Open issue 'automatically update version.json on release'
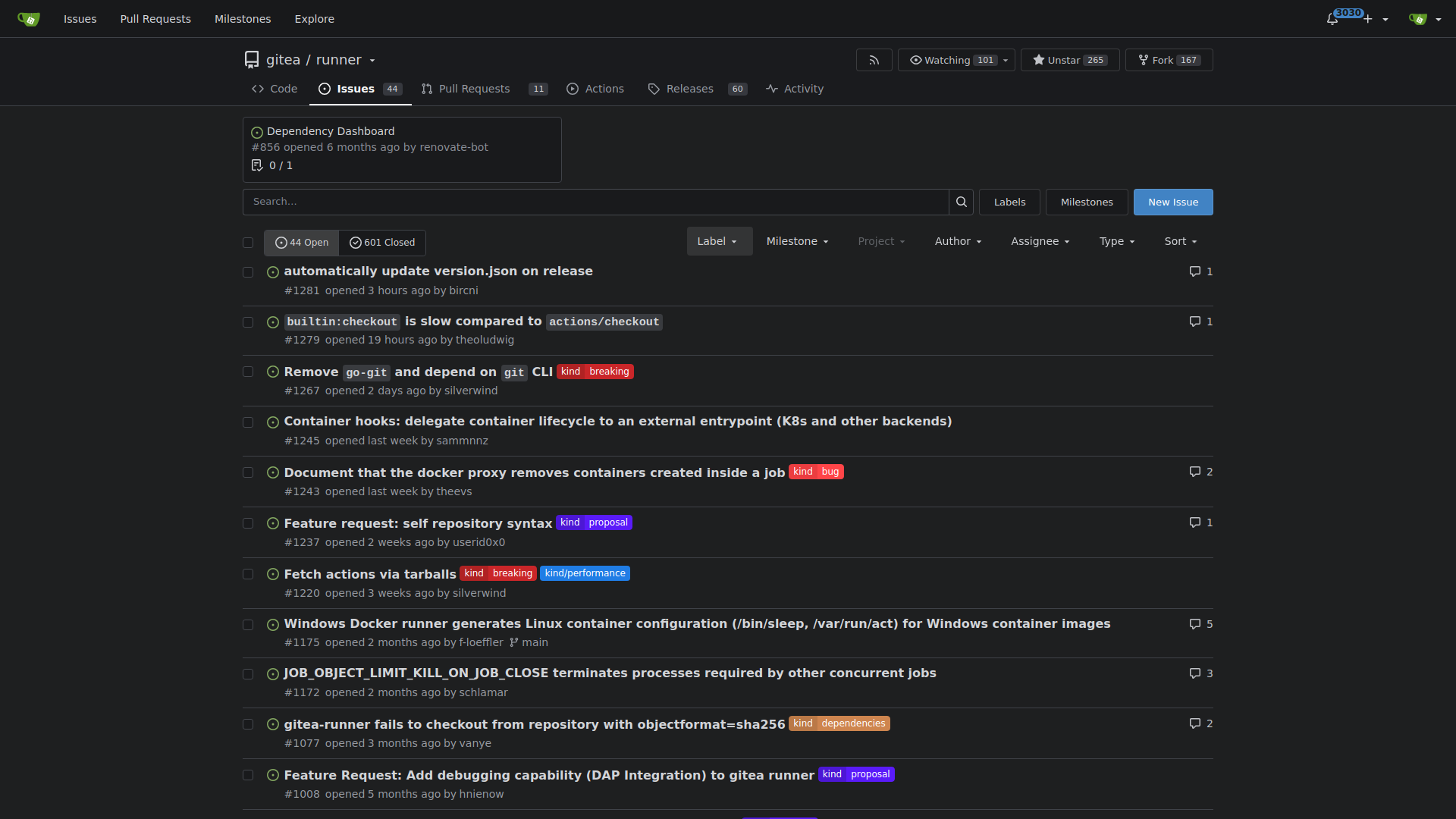 [x=438, y=271]
